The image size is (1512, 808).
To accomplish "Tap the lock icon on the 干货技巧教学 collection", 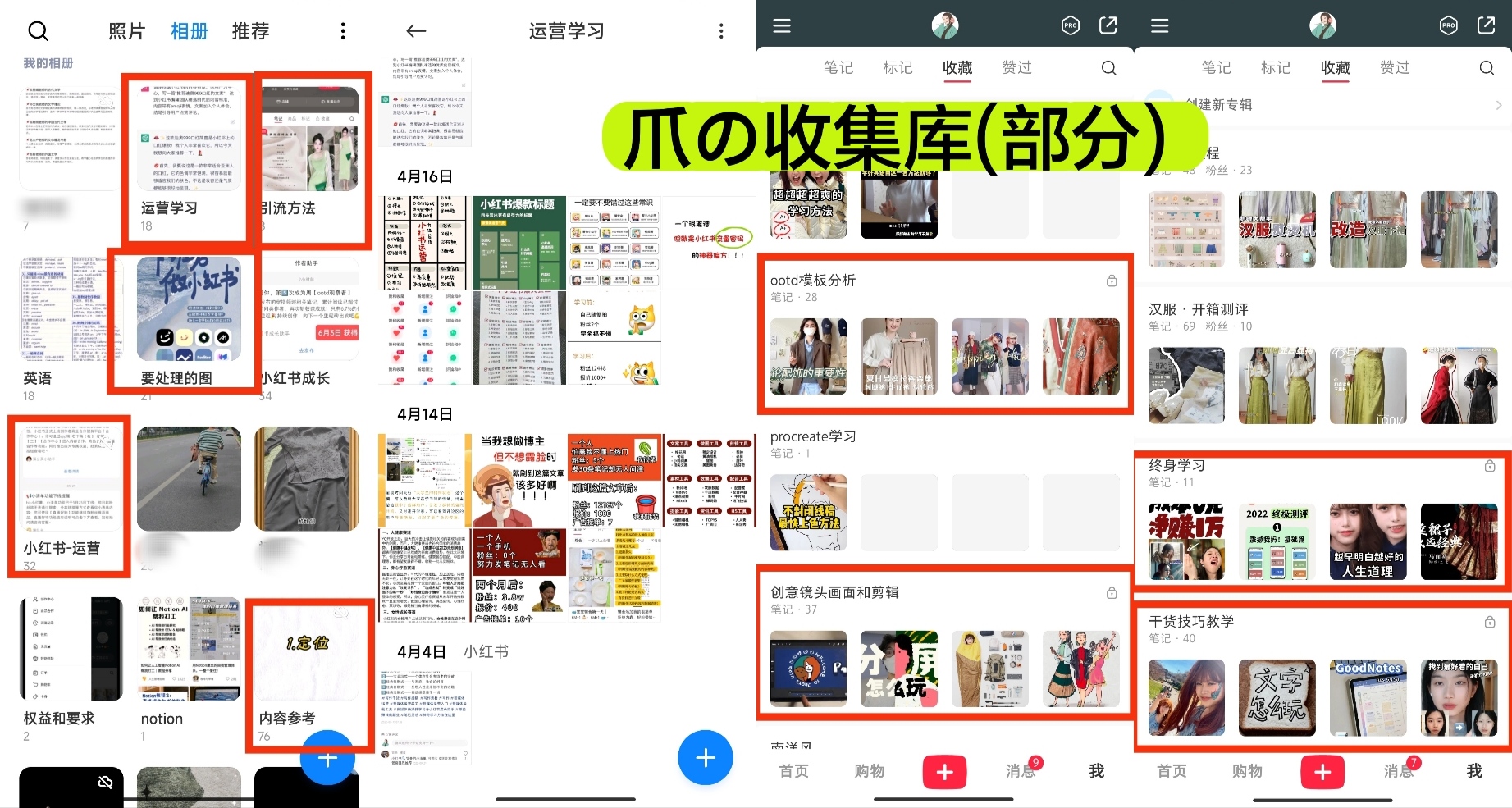I will tap(1490, 622).
